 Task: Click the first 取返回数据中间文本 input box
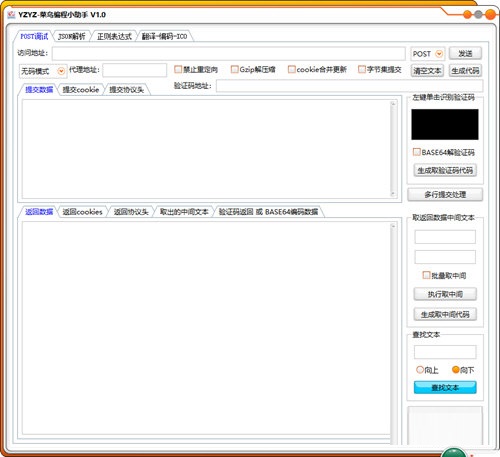click(445, 237)
